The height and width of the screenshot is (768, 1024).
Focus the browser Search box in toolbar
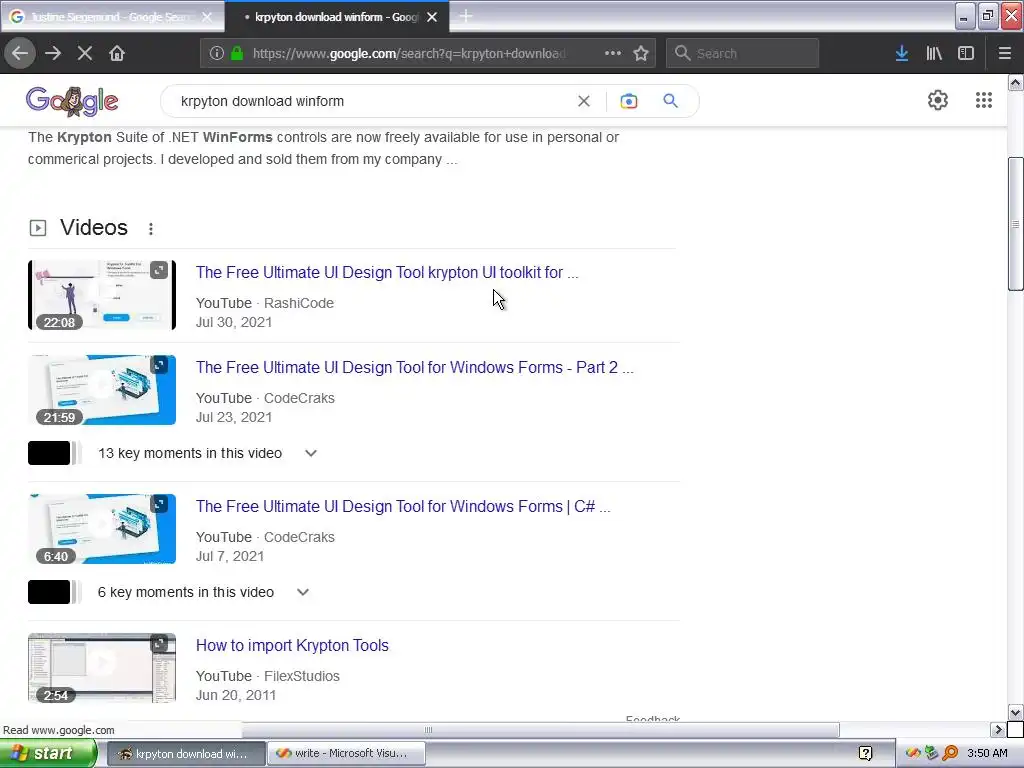point(742,53)
